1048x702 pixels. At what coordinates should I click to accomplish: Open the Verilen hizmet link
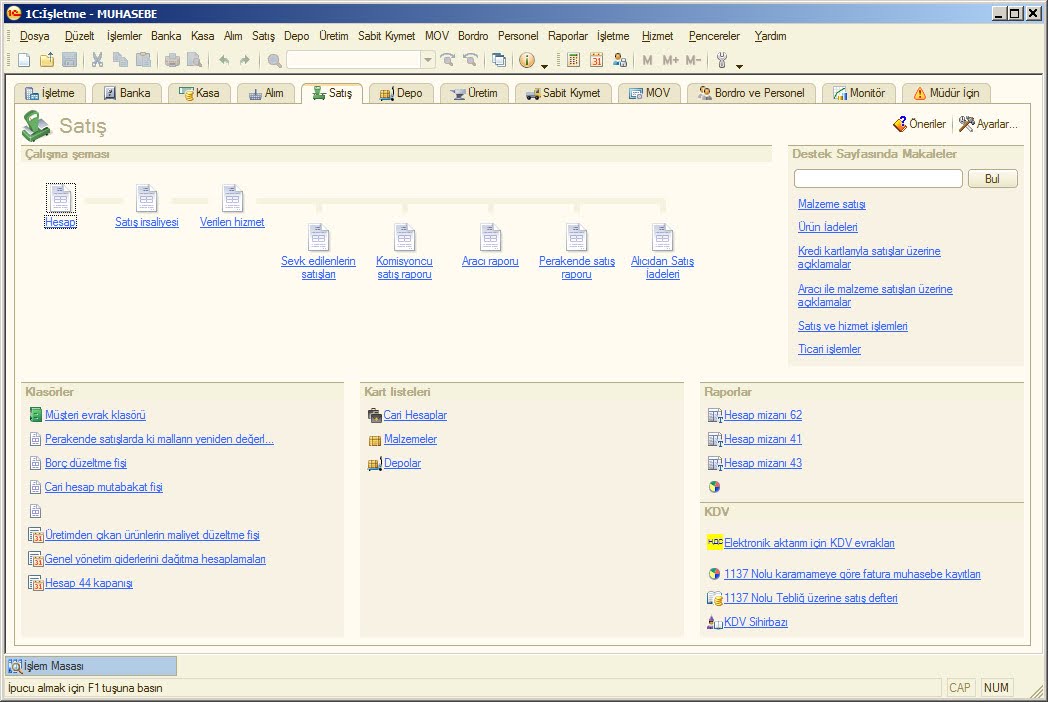pyautogui.click(x=232, y=222)
